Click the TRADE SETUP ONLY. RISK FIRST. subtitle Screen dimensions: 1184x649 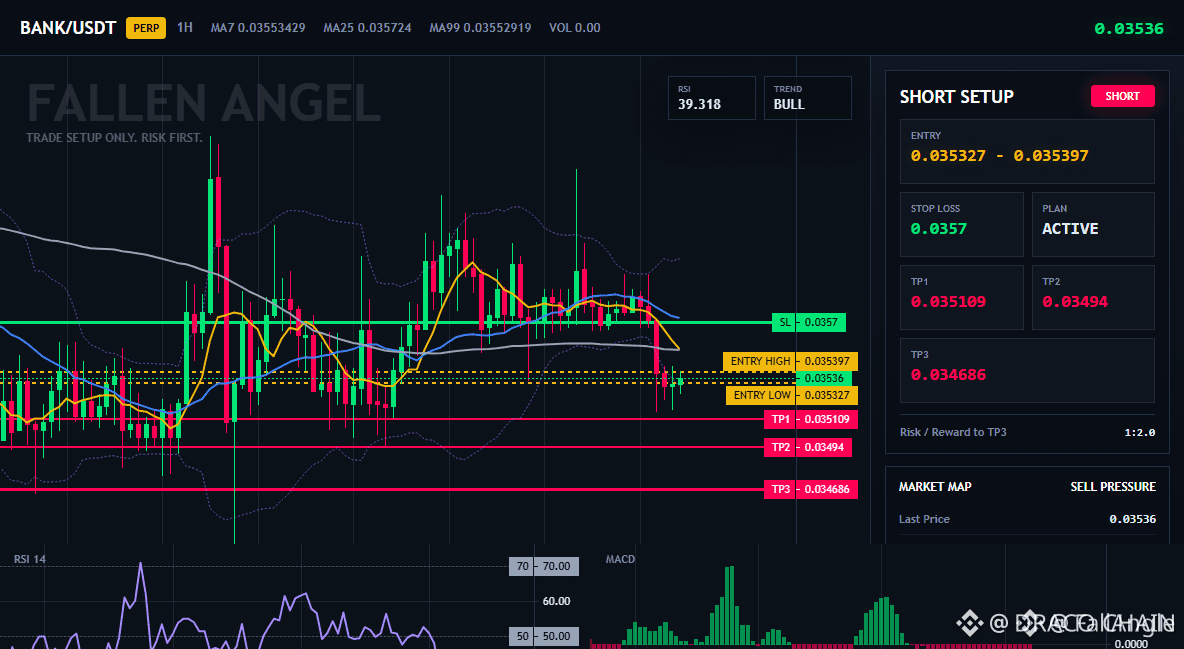pyautogui.click(x=114, y=138)
